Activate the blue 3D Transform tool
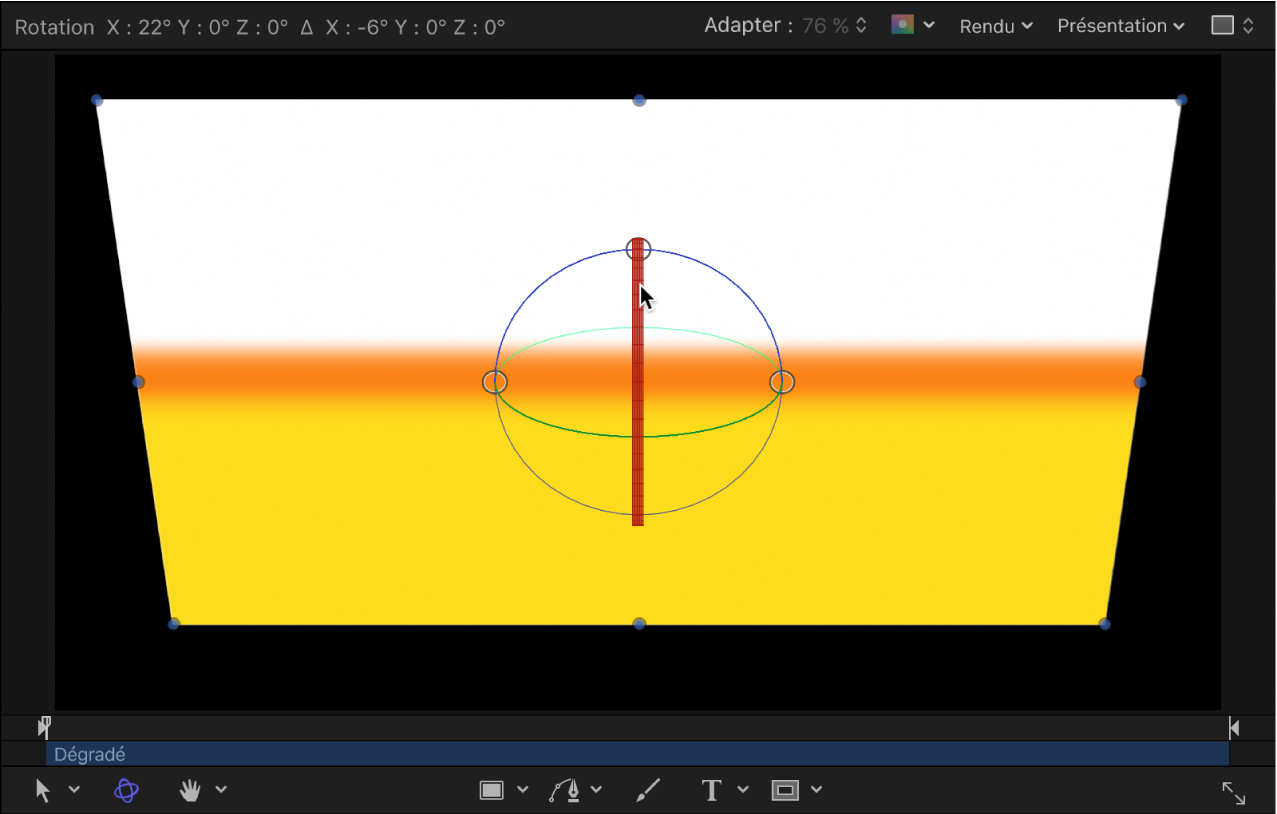This screenshot has width=1277, height=814. pyautogui.click(x=126, y=790)
